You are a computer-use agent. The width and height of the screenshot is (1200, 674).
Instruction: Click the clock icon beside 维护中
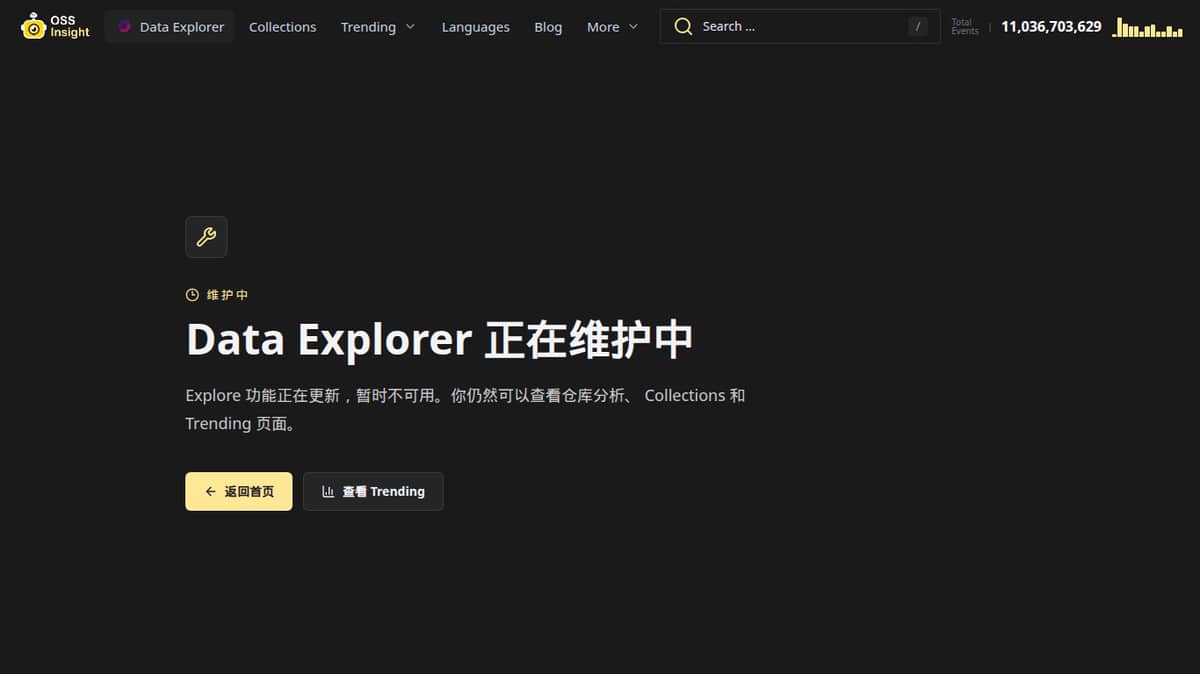tap(192, 295)
